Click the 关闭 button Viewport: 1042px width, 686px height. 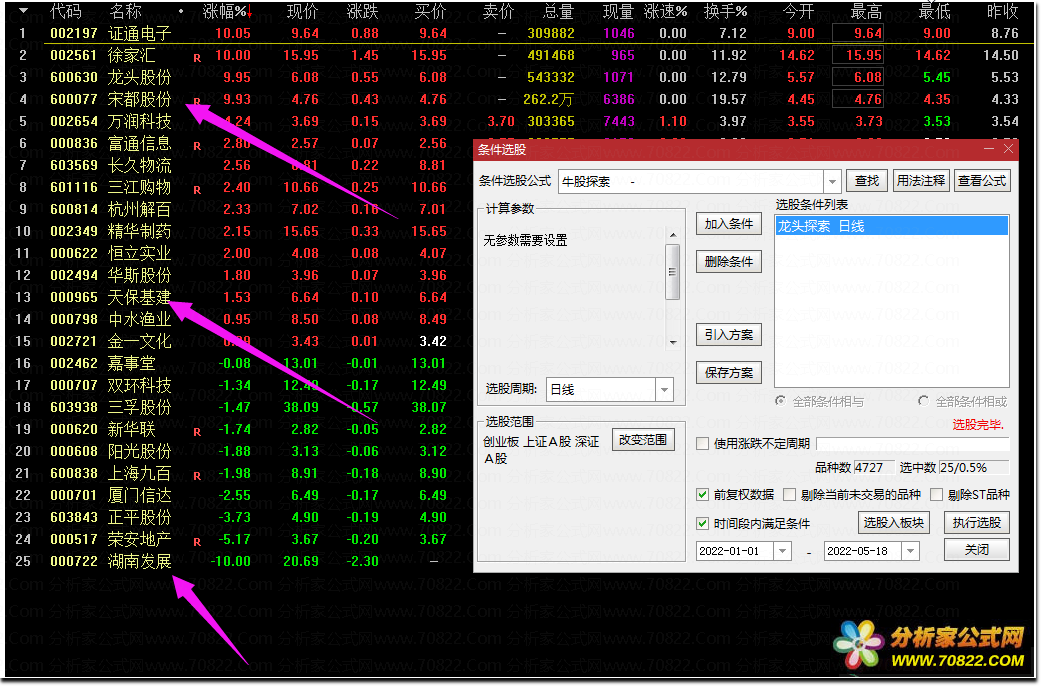(x=977, y=550)
